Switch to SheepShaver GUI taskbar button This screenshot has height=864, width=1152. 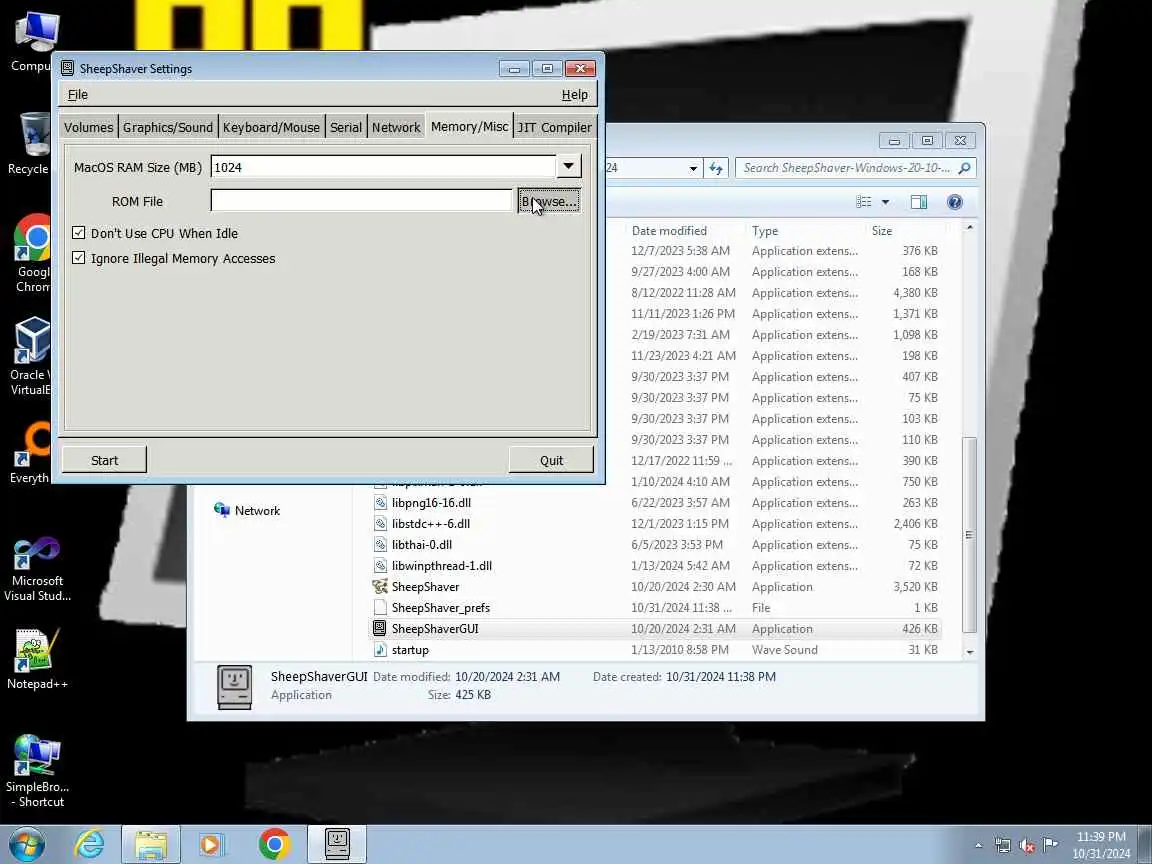click(x=336, y=844)
